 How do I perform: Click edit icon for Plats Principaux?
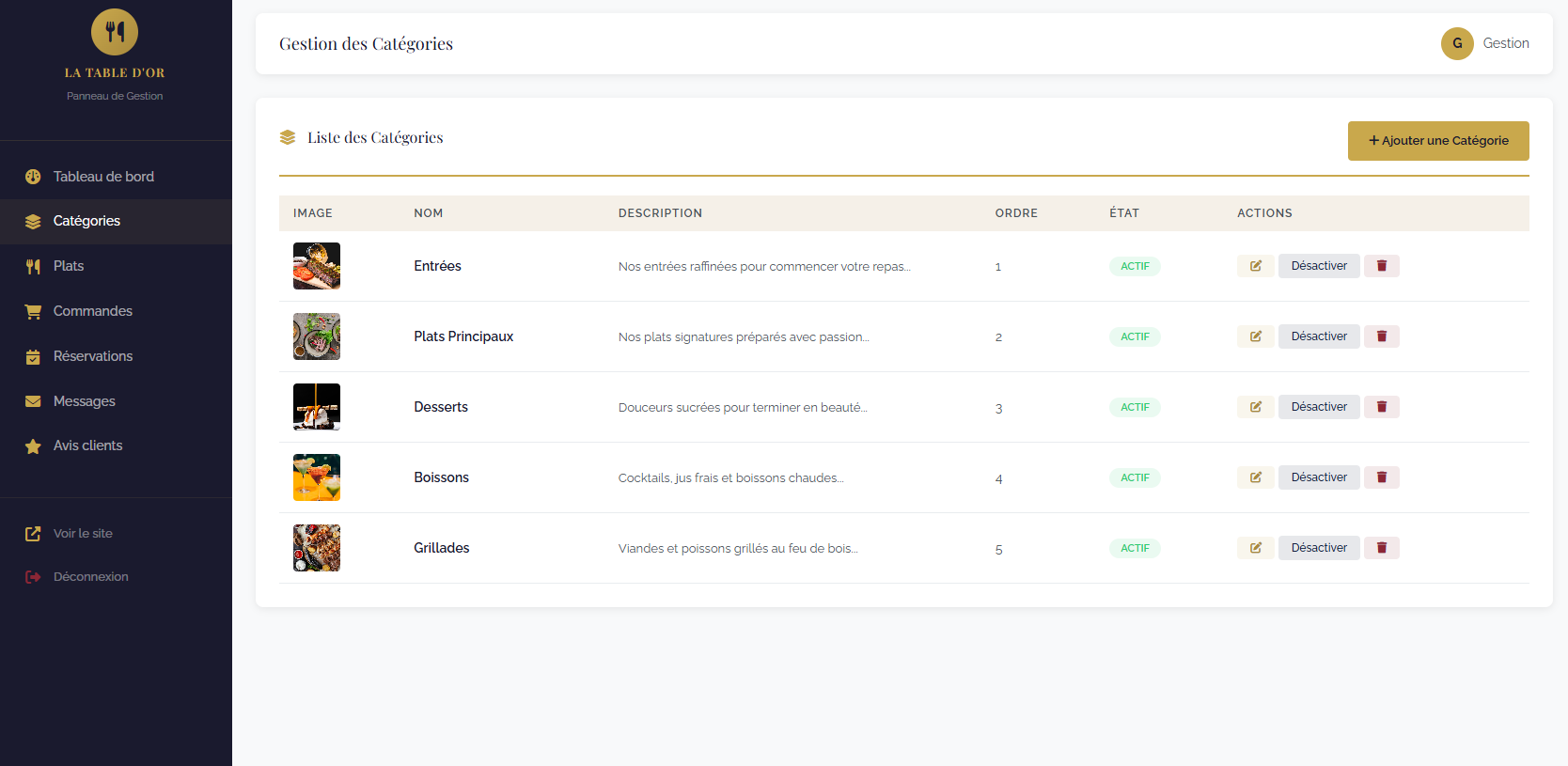coord(1255,336)
